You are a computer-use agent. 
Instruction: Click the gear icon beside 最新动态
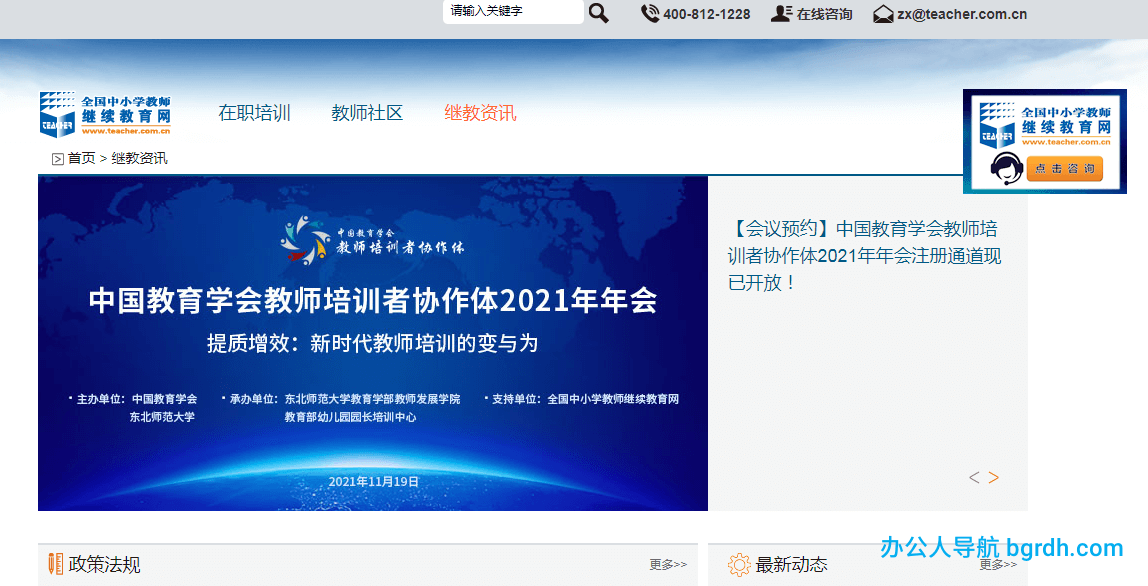(x=739, y=565)
